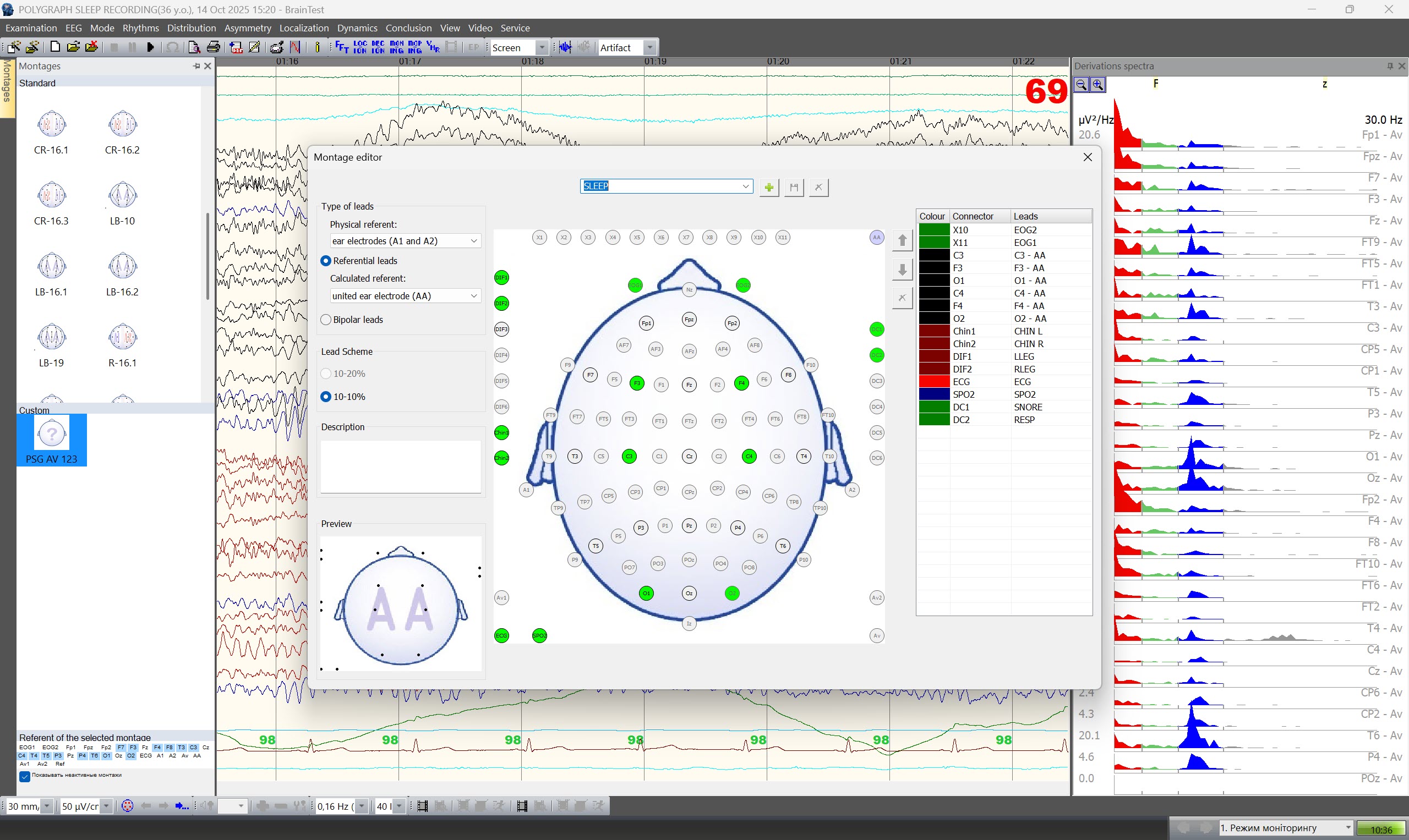Click the Print toolbar icon
1409x840 pixels.
[213, 47]
